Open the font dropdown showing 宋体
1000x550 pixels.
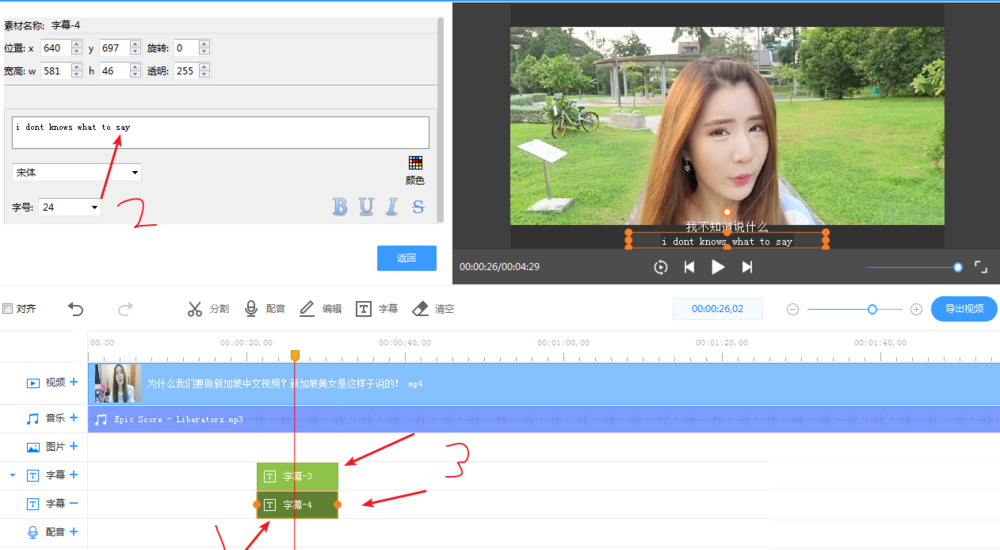click(77, 173)
